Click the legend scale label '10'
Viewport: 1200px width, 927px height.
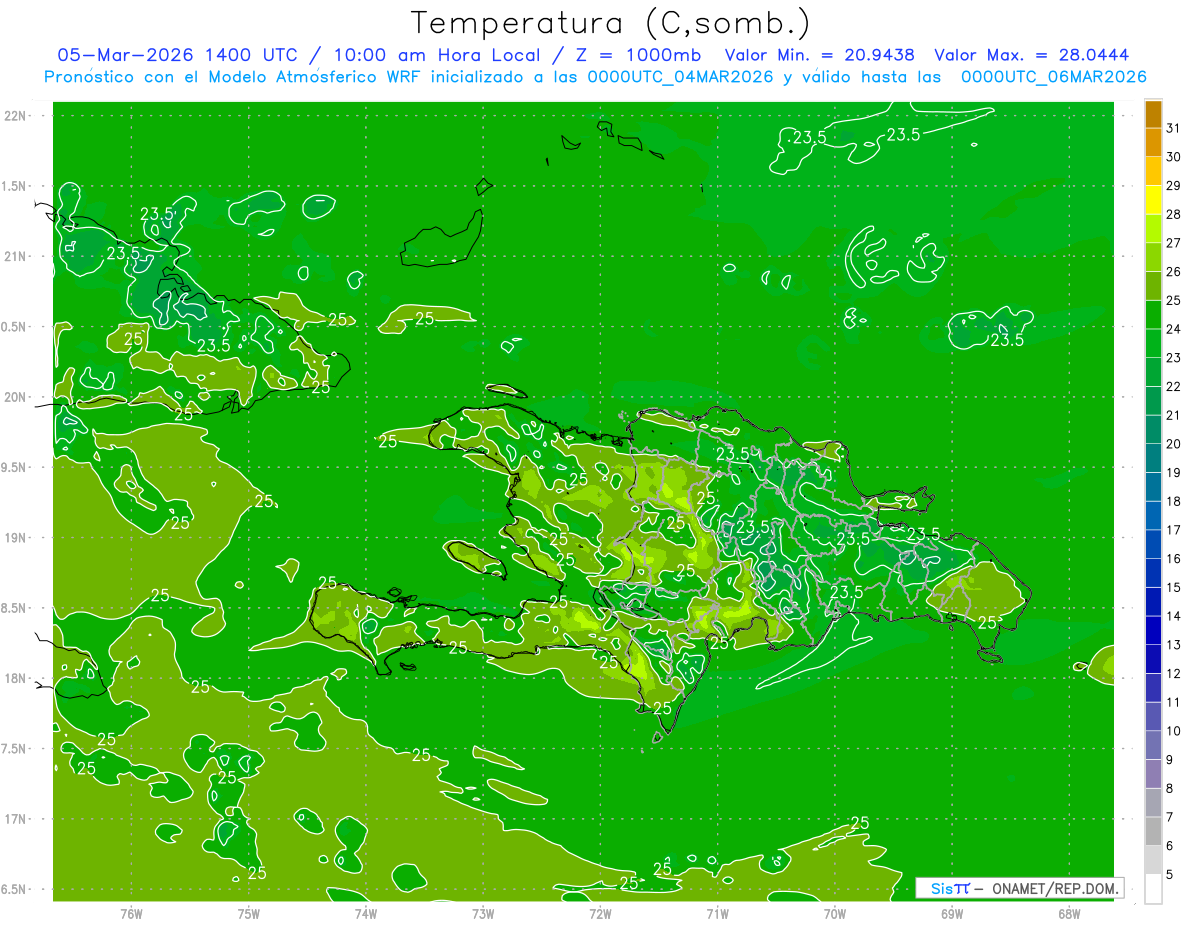1174,731
